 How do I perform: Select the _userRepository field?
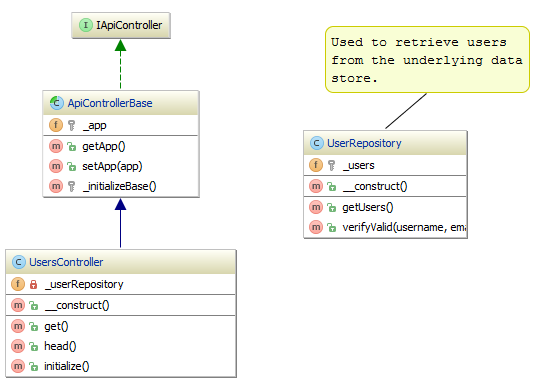(x=84, y=284)
